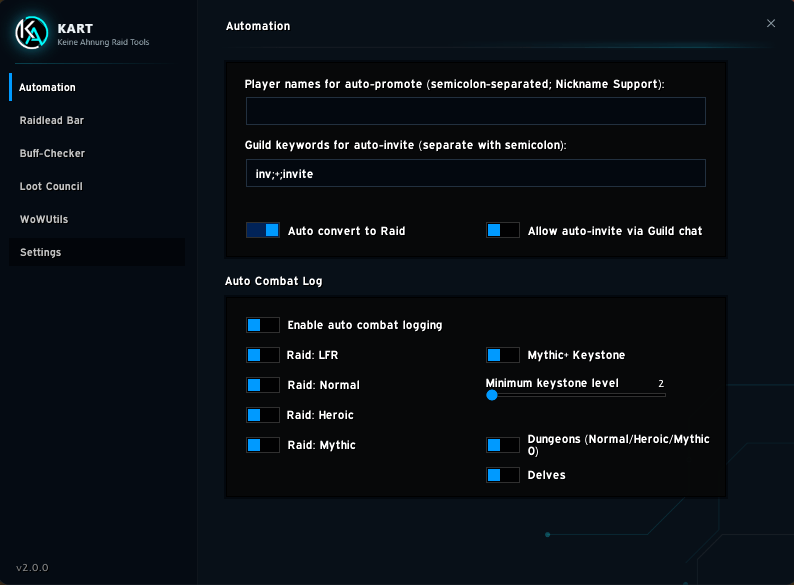Toggle the Delves logging switch
This screenshot has width=794, height=585.
click(503, 475)
